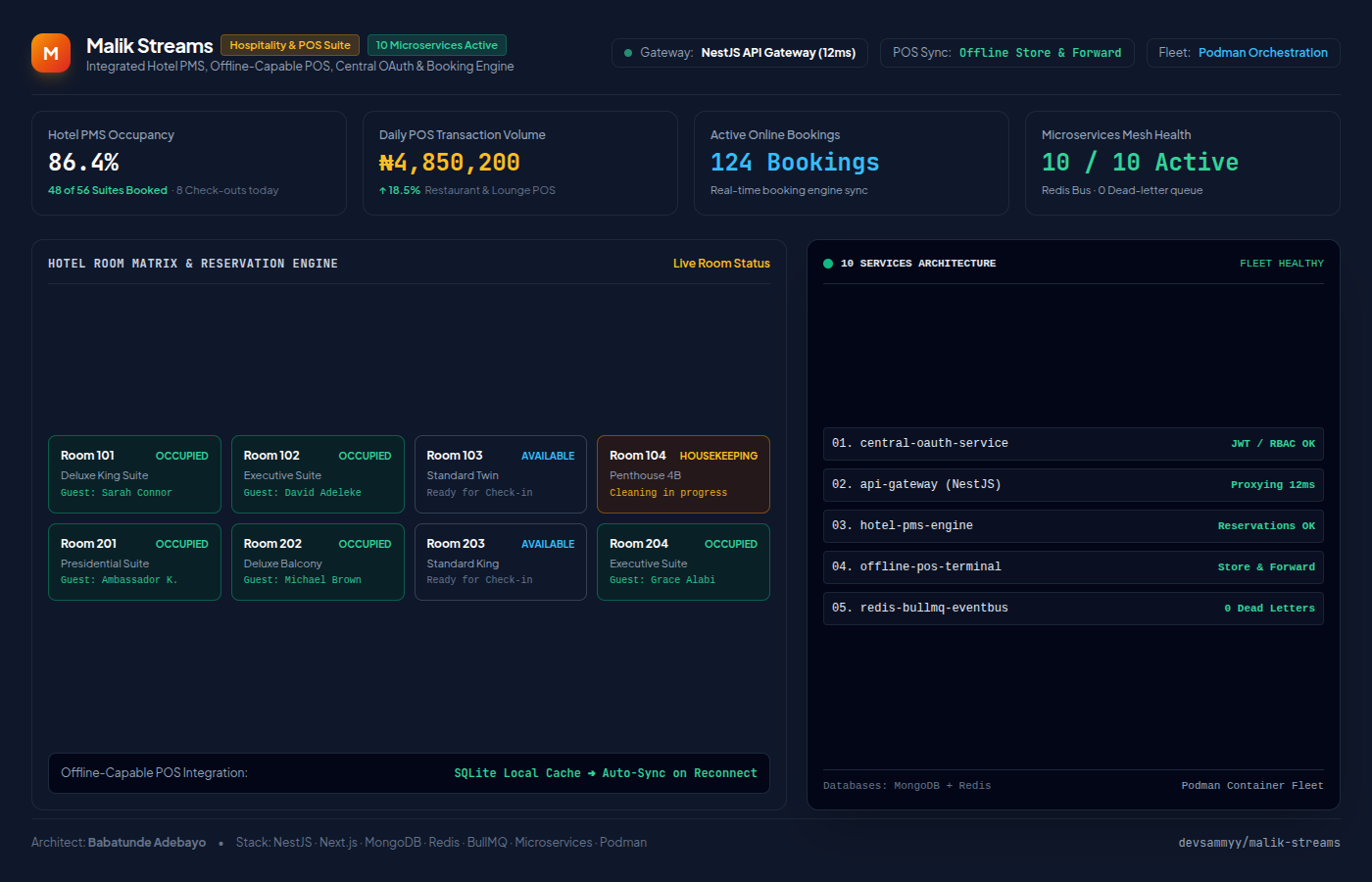Click the Databases: MongoDB + Redis footer text
Image resolution: width=1372 pixels, height=882 pixels.
tap(906, 786)
